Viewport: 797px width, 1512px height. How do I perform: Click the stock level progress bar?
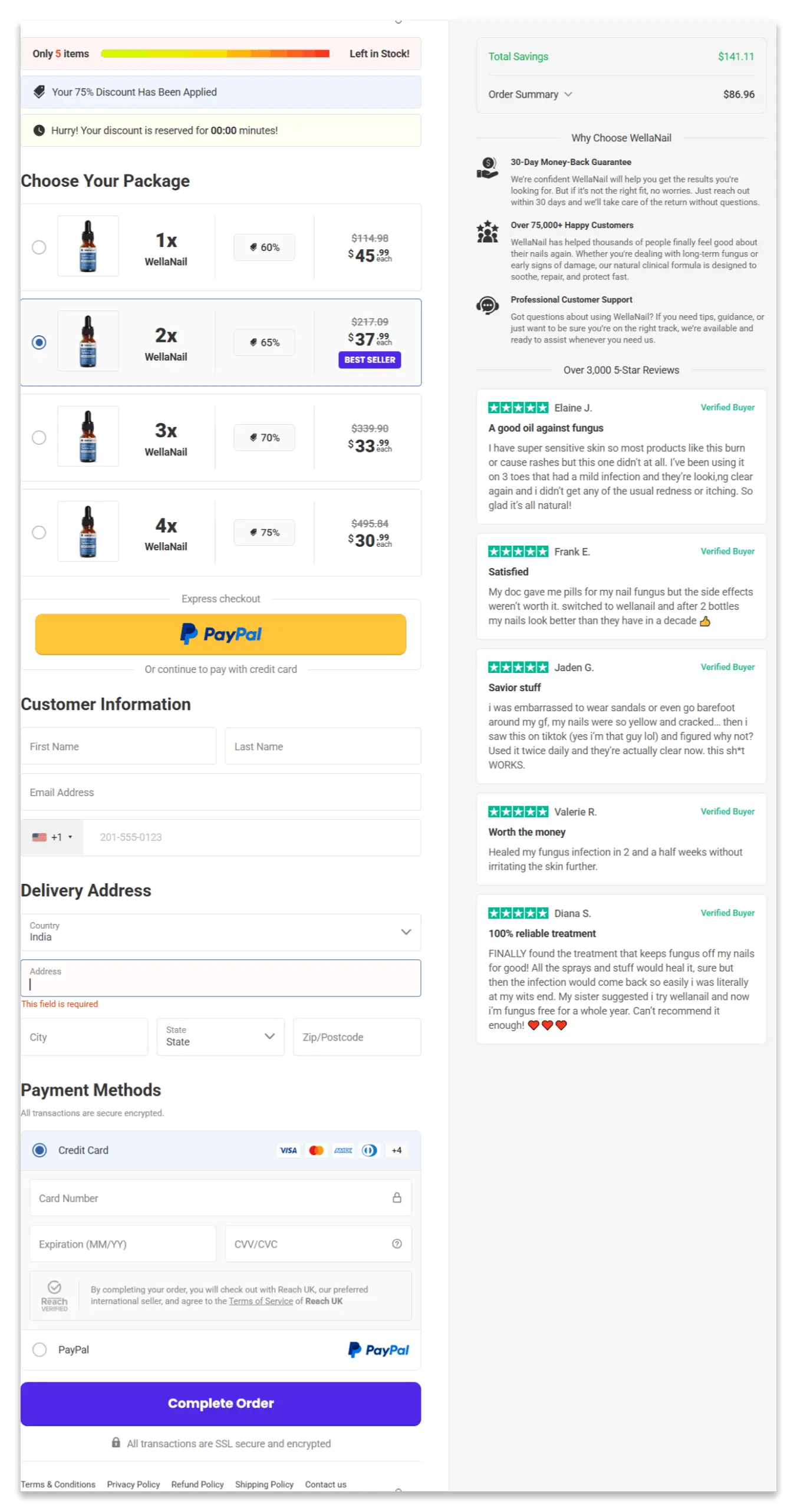click(215, 53)
